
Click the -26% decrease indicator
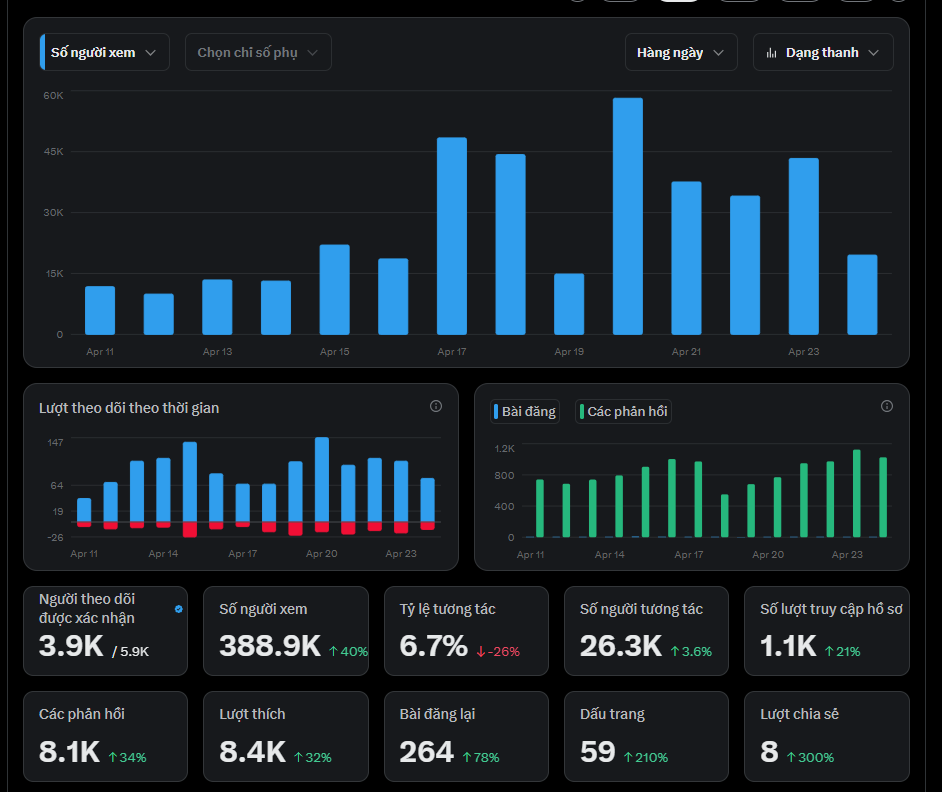(498, 651)
